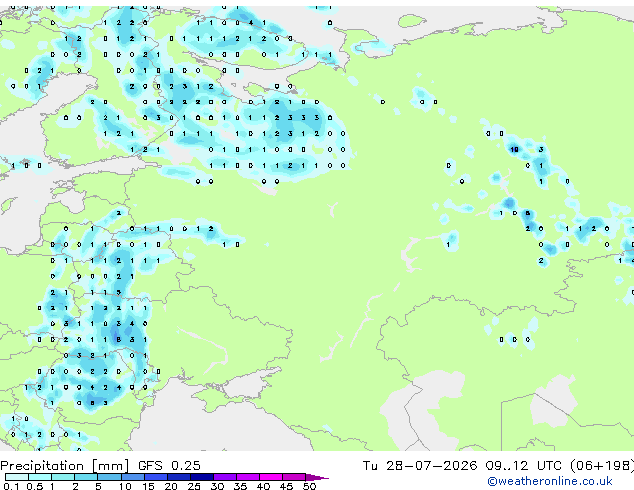Click the "09..12 UTC" time range text
The image size is (634, 490).
click(524, 466)
